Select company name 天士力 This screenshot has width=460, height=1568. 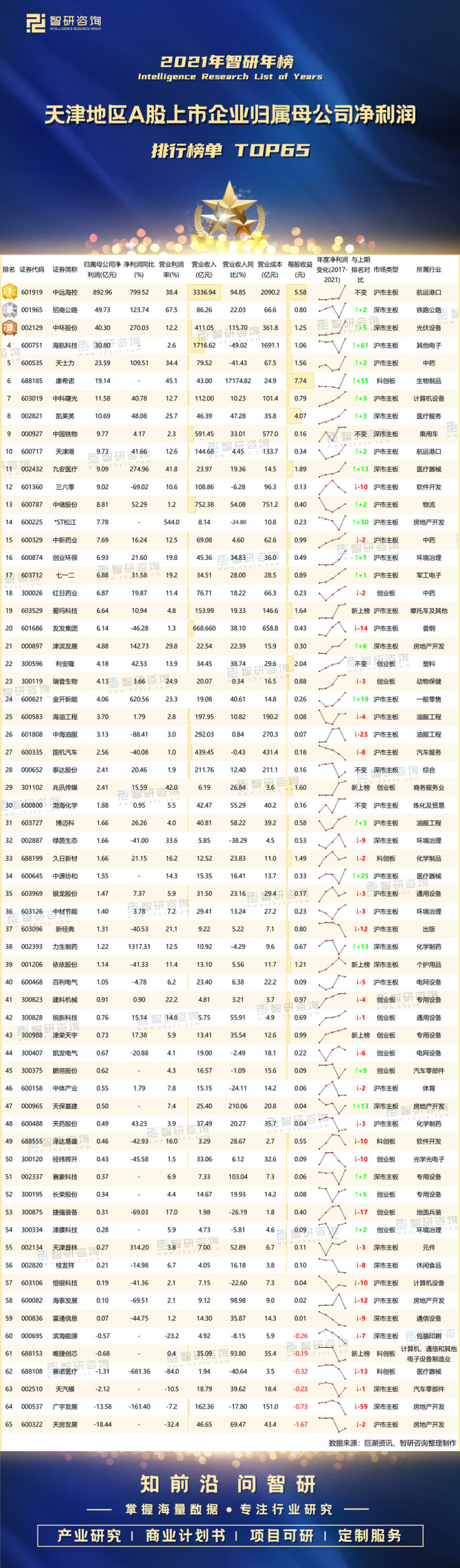point(65,363)
